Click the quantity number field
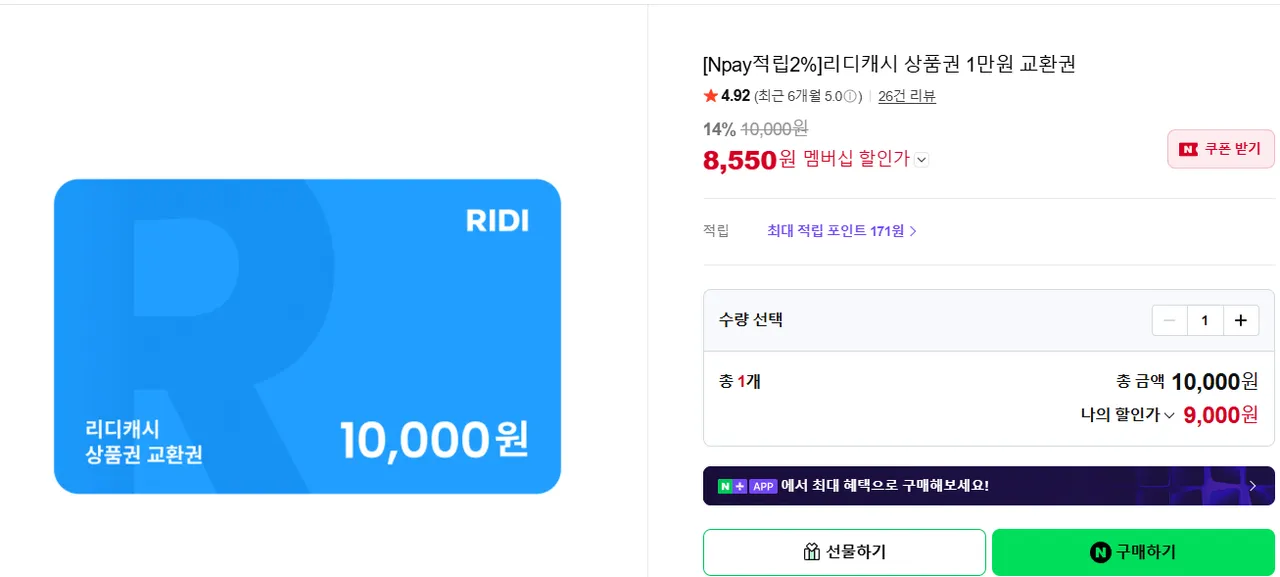 click(x=1205, y=320)
